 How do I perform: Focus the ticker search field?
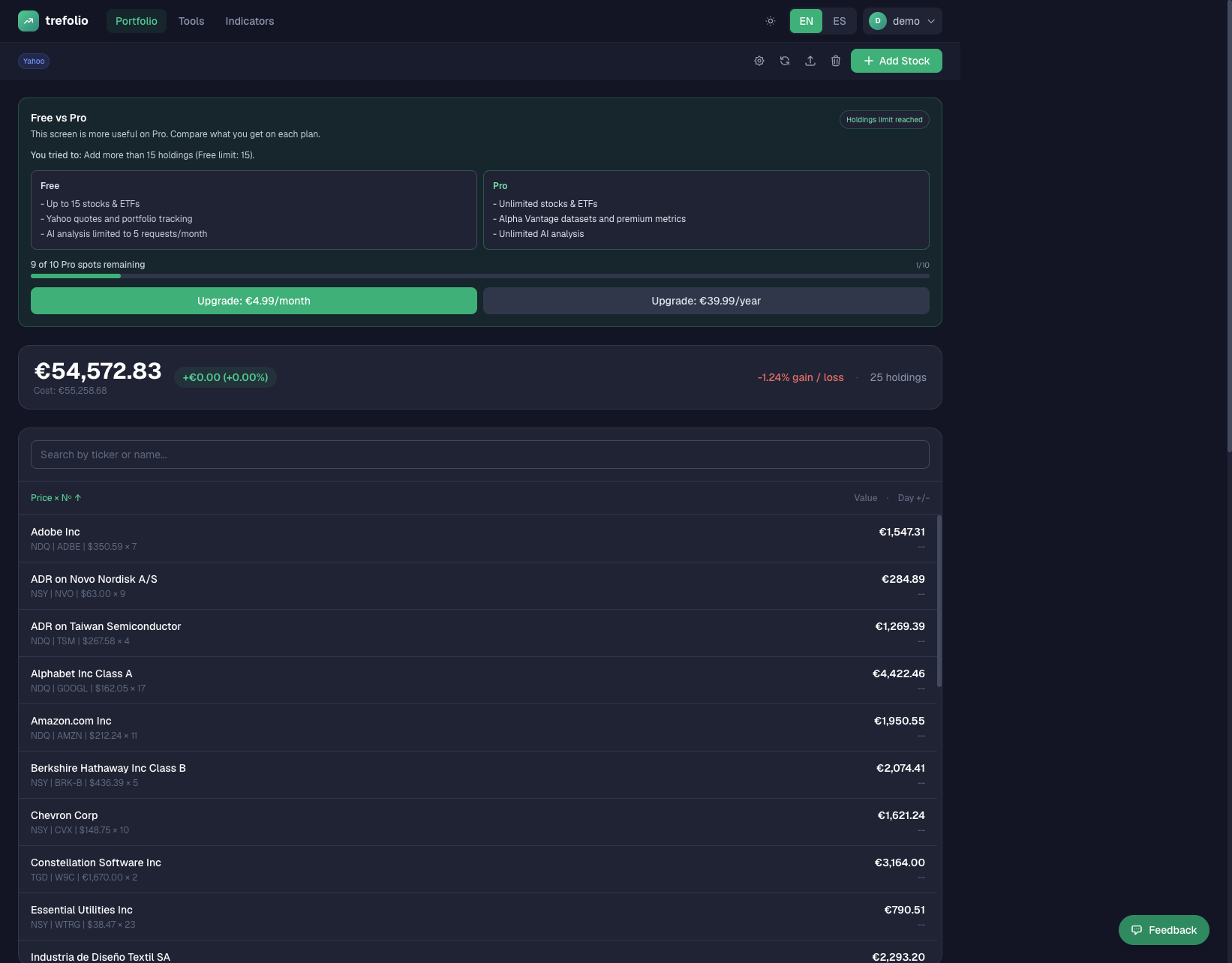479,454
